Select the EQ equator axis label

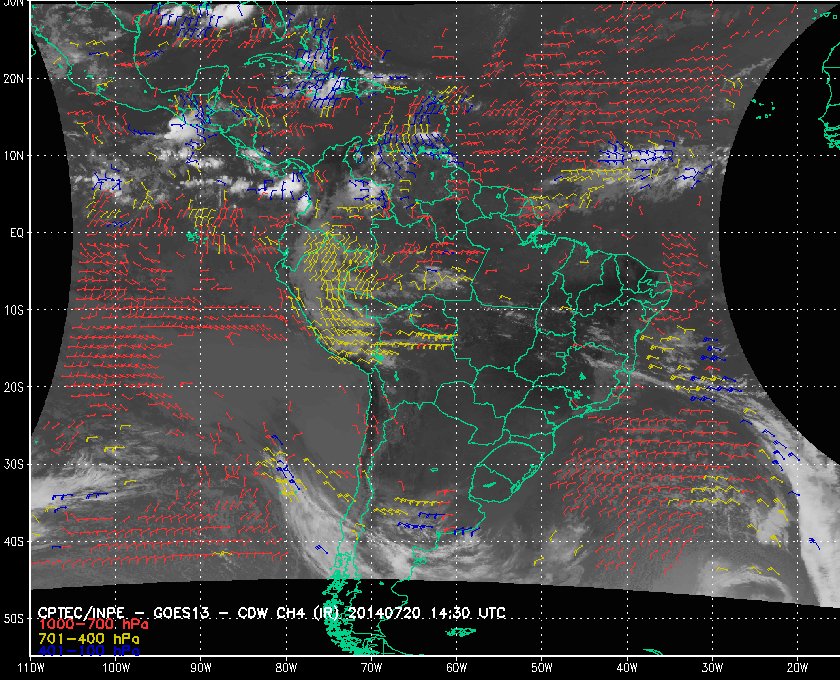(17, 233)
